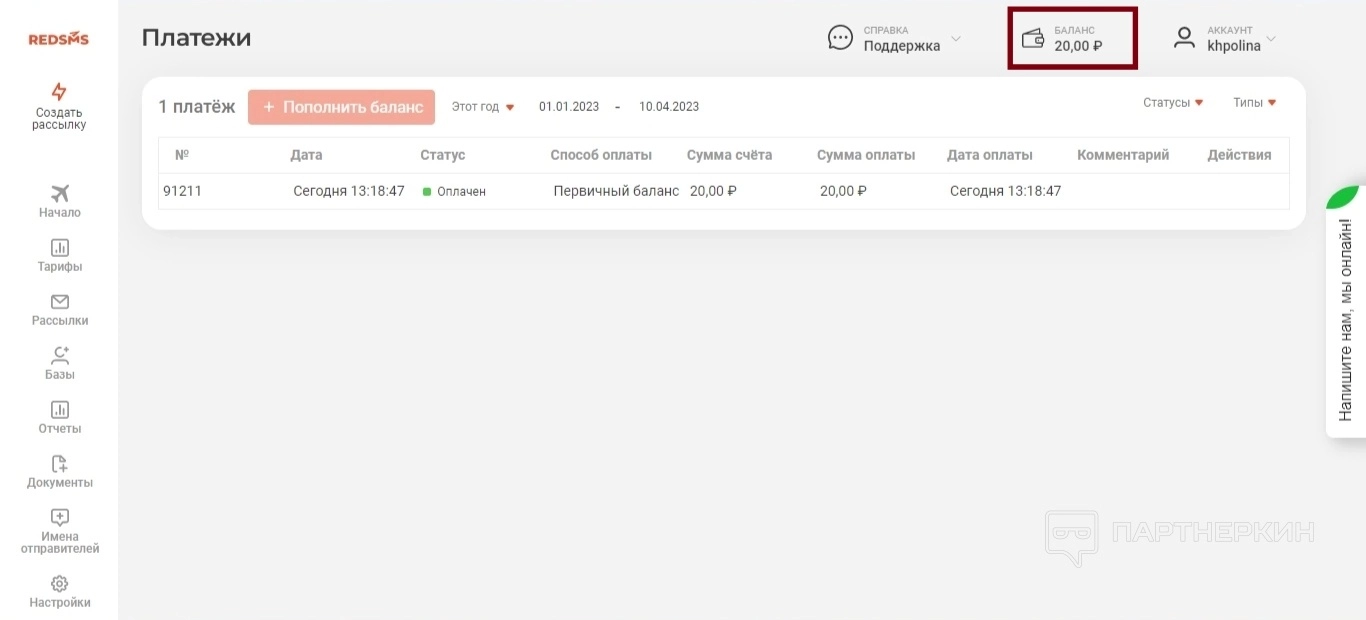
Task: Click the Статус column header
Action: point(443,155)
